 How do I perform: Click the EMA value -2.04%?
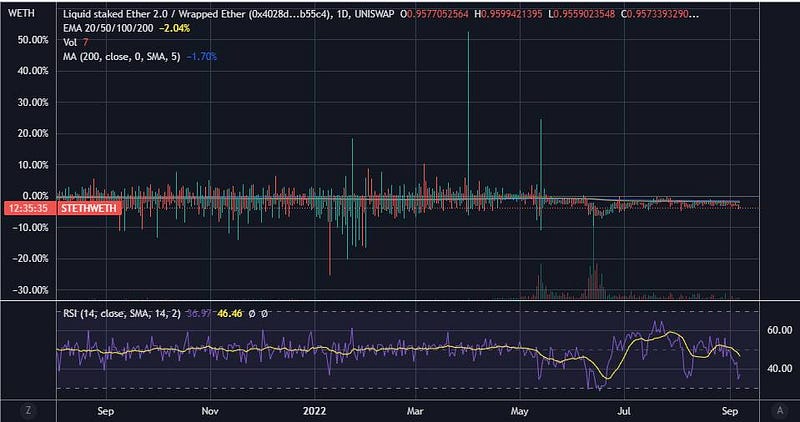click(x=174, y=29)
